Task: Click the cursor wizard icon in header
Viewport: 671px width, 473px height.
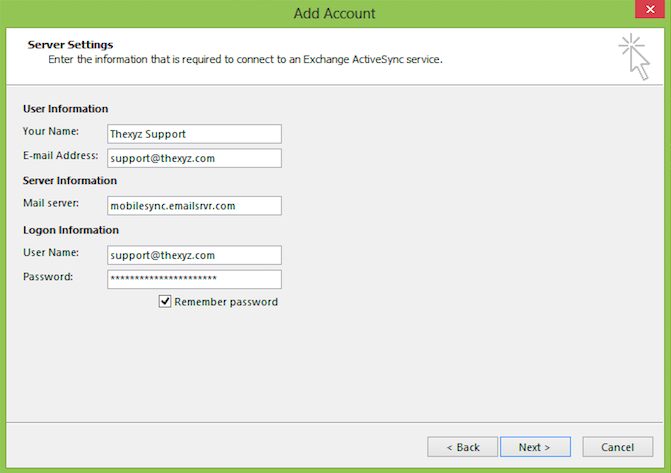Action: point(634,57)
